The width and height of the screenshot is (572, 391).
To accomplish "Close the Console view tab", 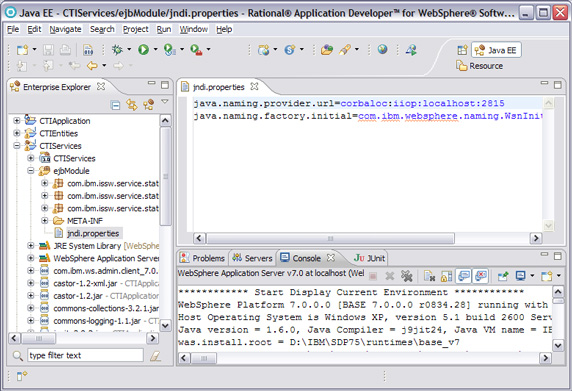I will [331, 258].
